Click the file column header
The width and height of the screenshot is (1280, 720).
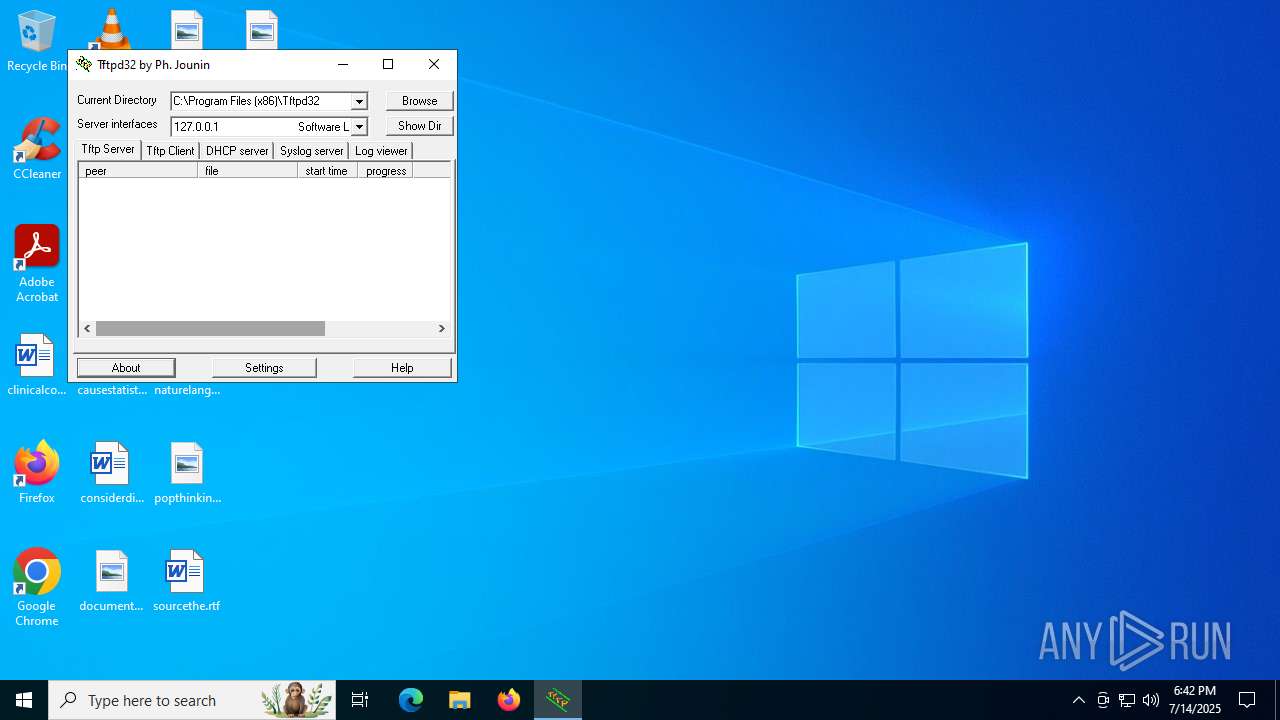point(247,171)
